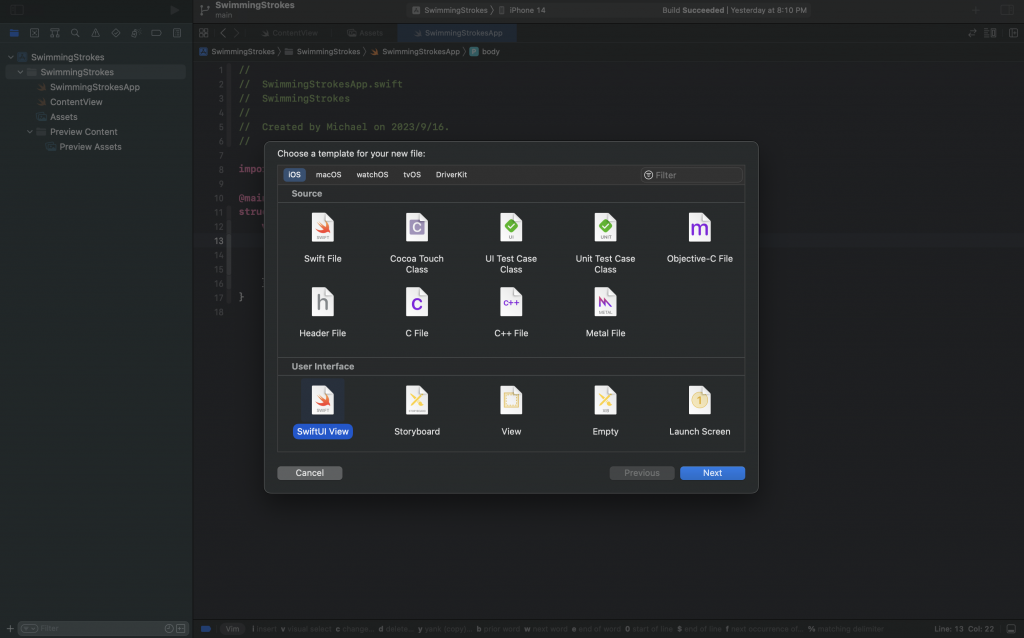
Task: Open Assets in project navigator
Action: 63,117
